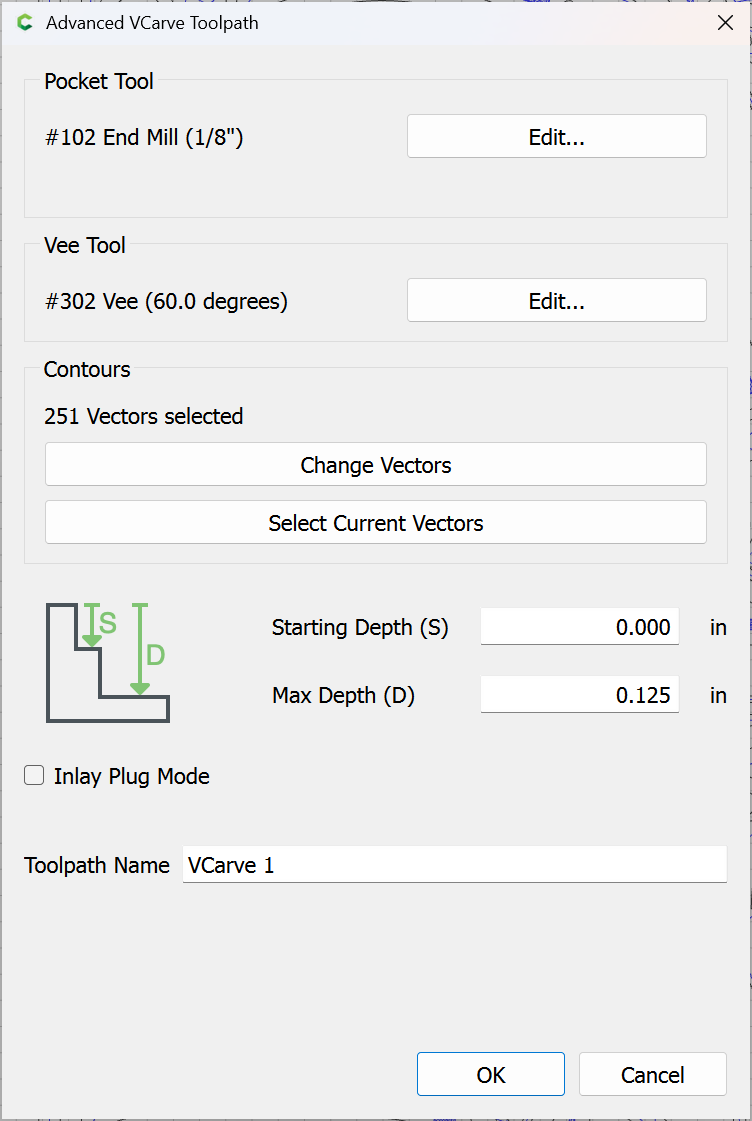752x1121 pixels.
Task: Click the green S arrow in depth diagram
Action: (x=92, y=625)
